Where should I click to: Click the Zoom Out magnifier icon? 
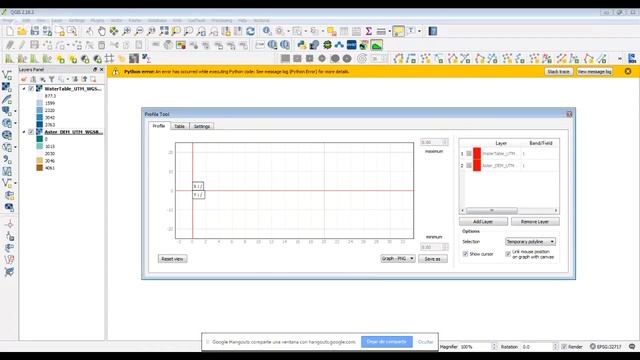pyautogui.click(x=139, y=31)
